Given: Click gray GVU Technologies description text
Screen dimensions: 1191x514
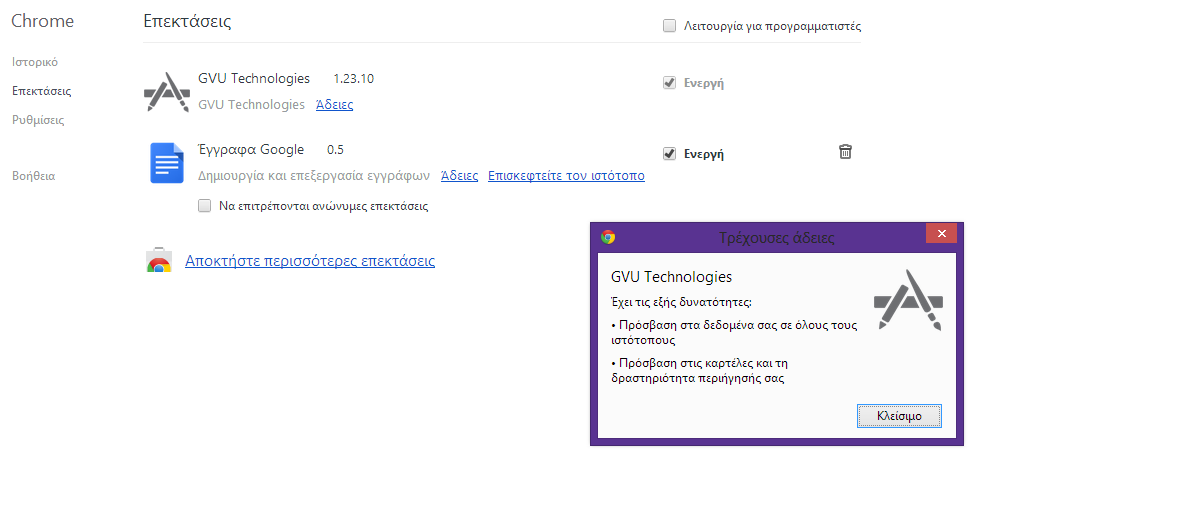Looking at the screenshot, I should (251, 105).
